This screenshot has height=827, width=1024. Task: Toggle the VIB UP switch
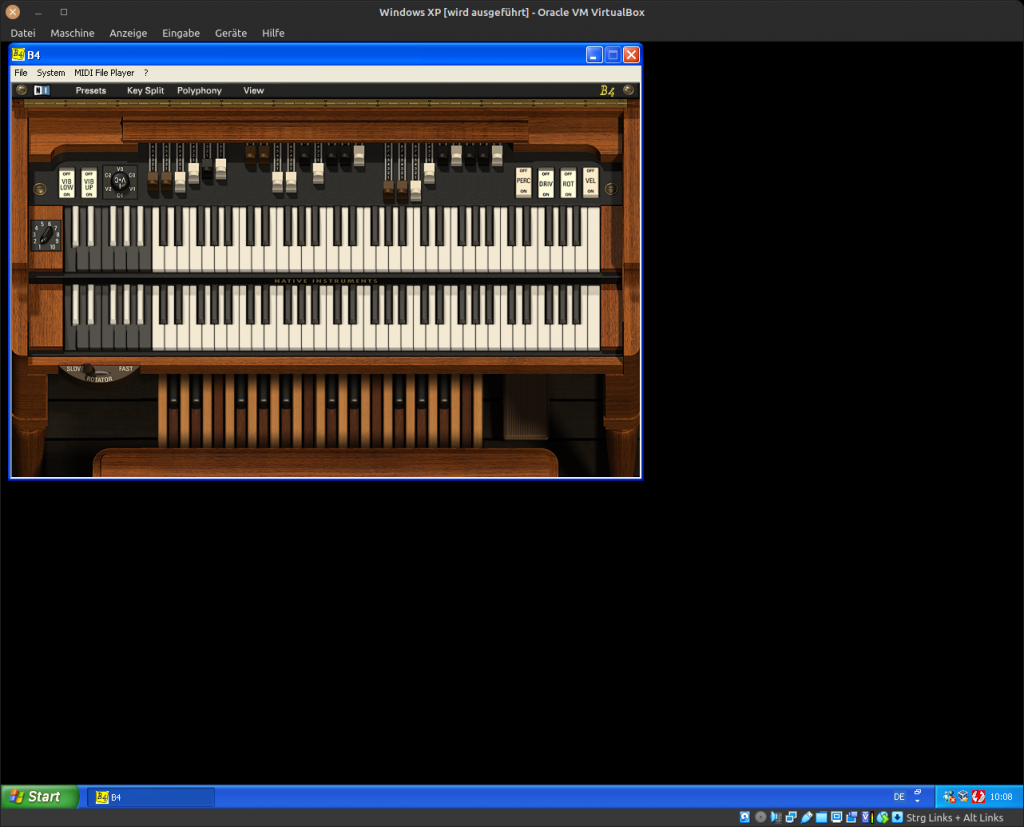[x=89, y=183]
